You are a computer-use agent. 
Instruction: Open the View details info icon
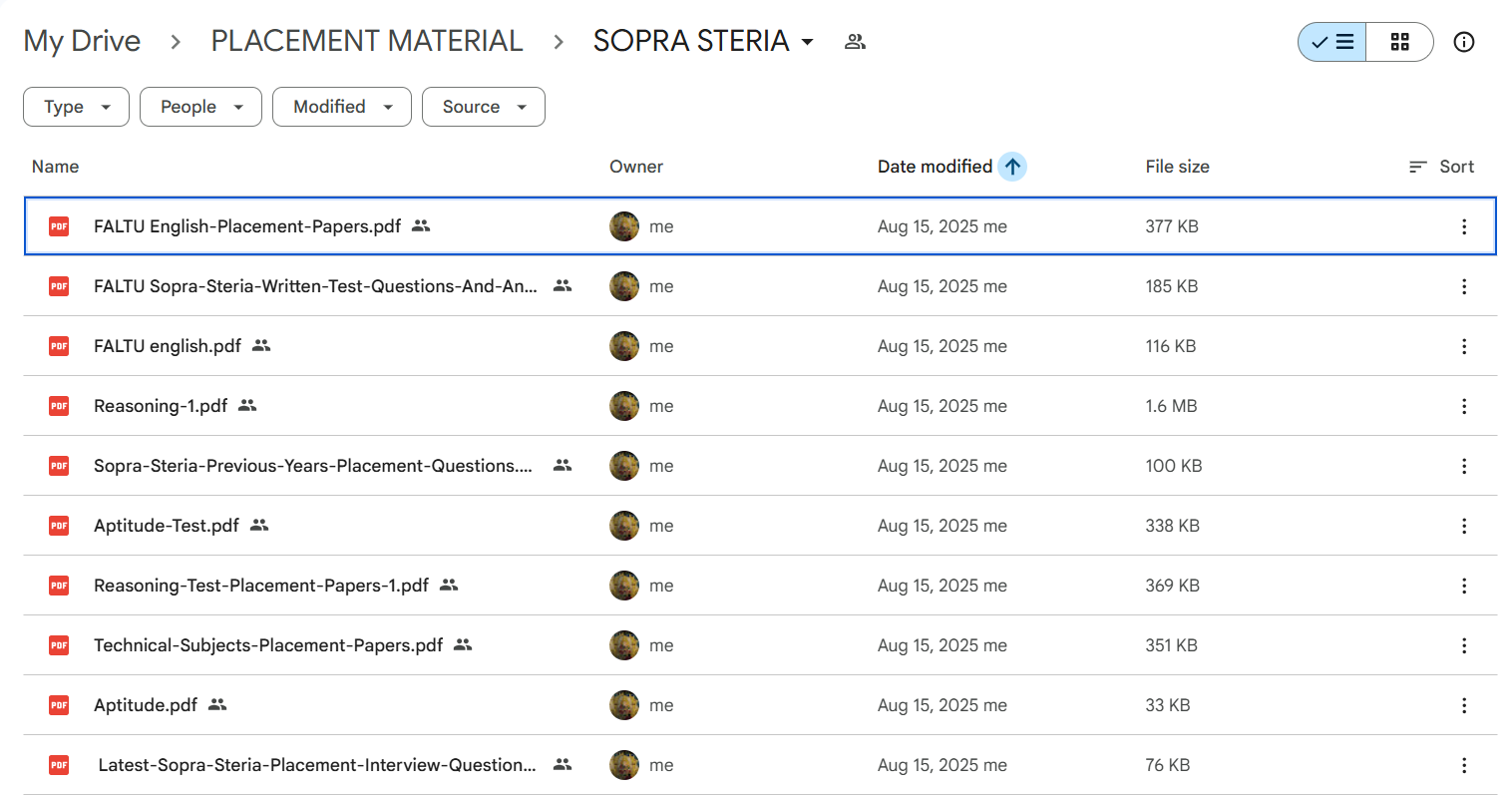point(1463,42)
